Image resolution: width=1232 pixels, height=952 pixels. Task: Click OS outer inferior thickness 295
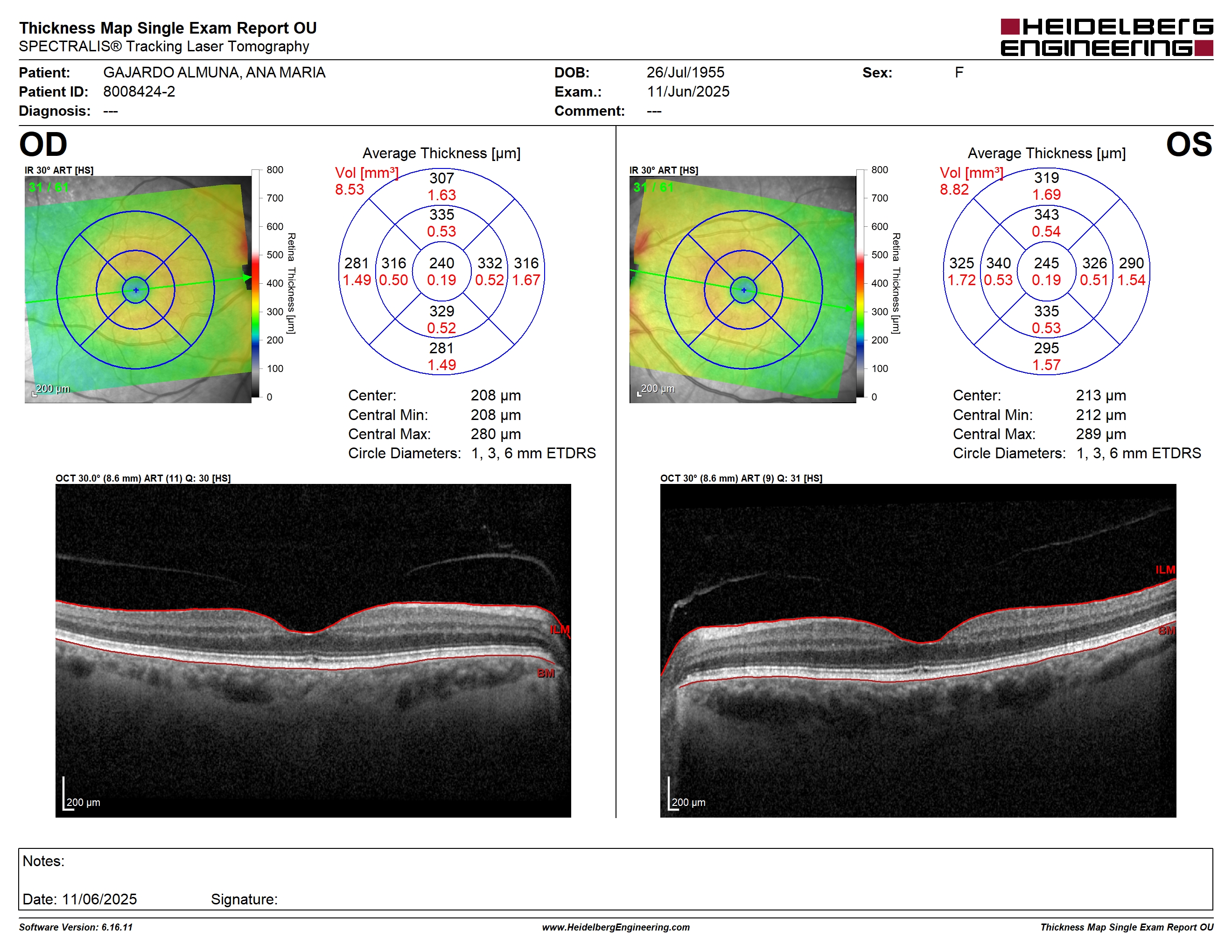1046,348
